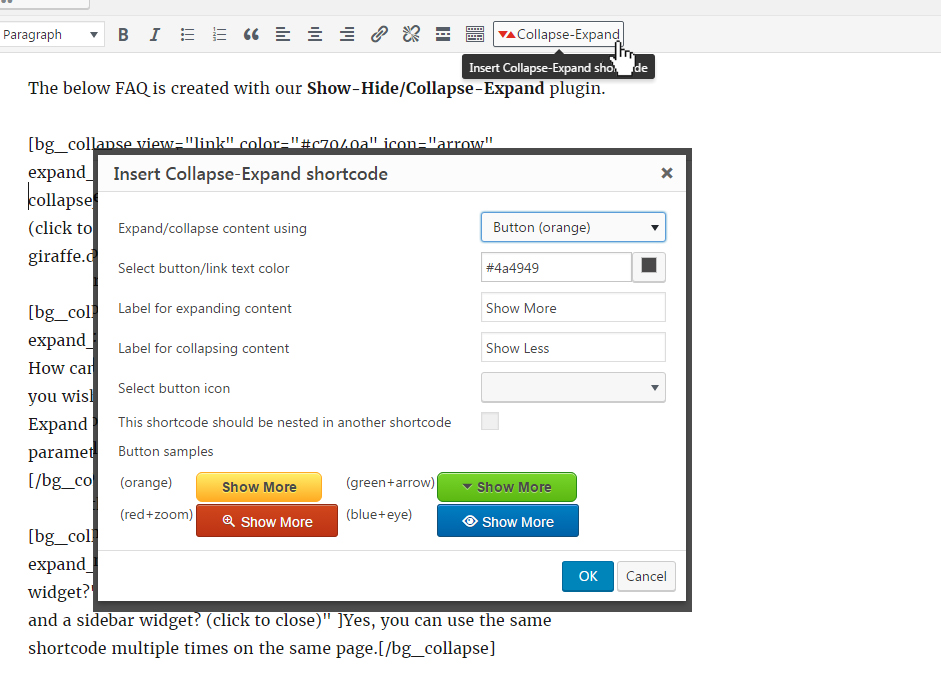941x692 pixels.
Task: Apply blockquote formatting
Action: [251, 33]
